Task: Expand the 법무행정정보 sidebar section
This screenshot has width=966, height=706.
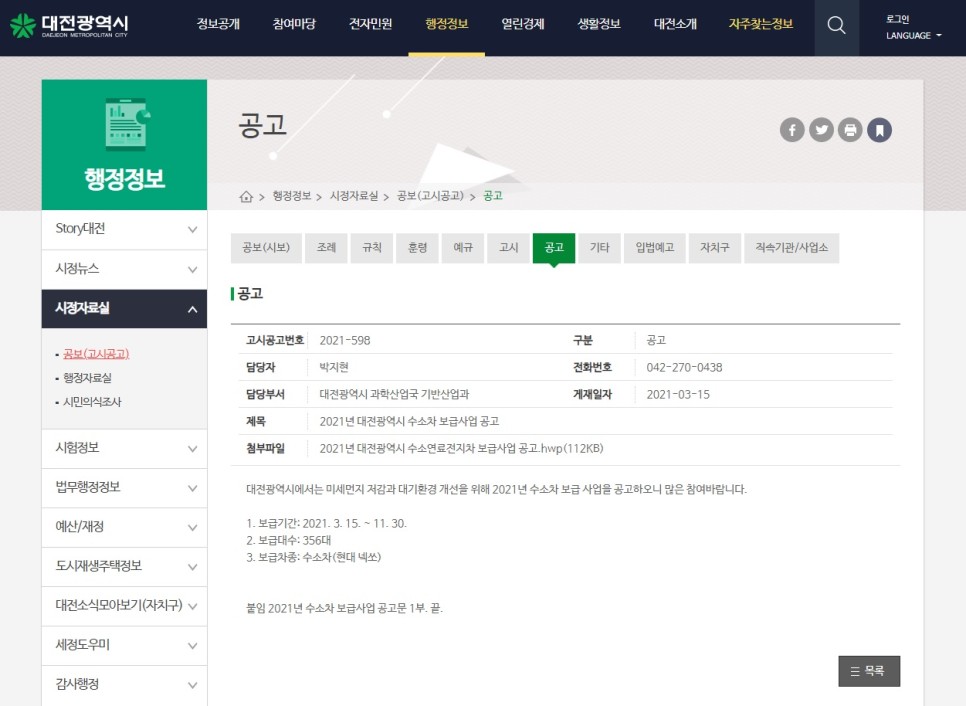Action: click(124, 488)
